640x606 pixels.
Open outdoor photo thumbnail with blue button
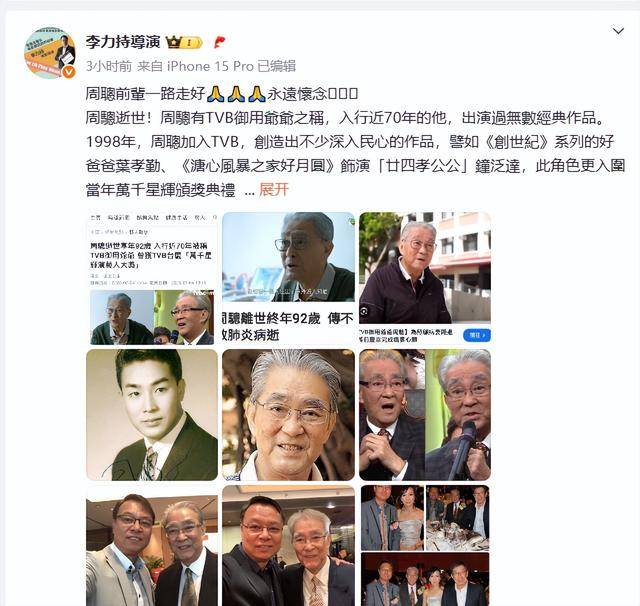click(425, 278)
